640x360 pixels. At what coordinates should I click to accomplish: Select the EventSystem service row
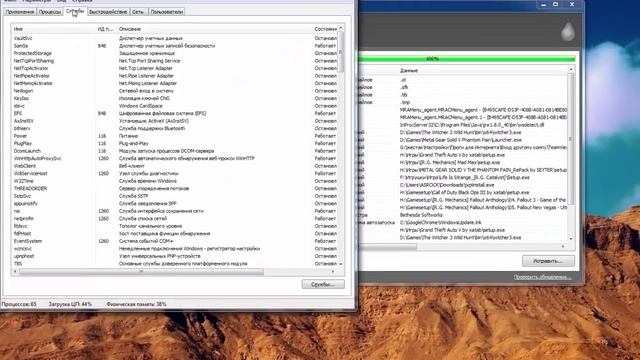[175, 241]
